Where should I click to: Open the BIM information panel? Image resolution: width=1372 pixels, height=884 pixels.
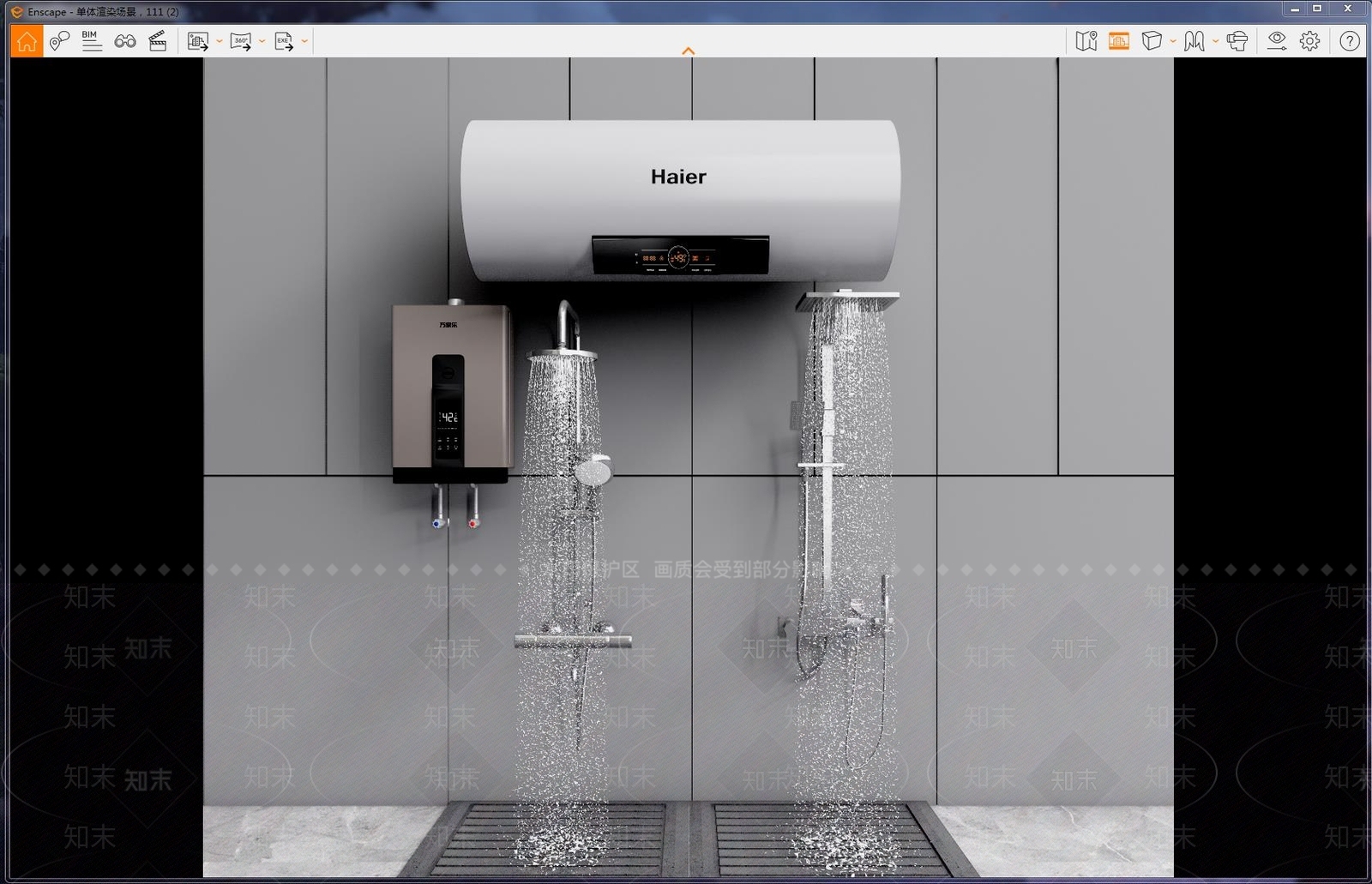point(91,41)
